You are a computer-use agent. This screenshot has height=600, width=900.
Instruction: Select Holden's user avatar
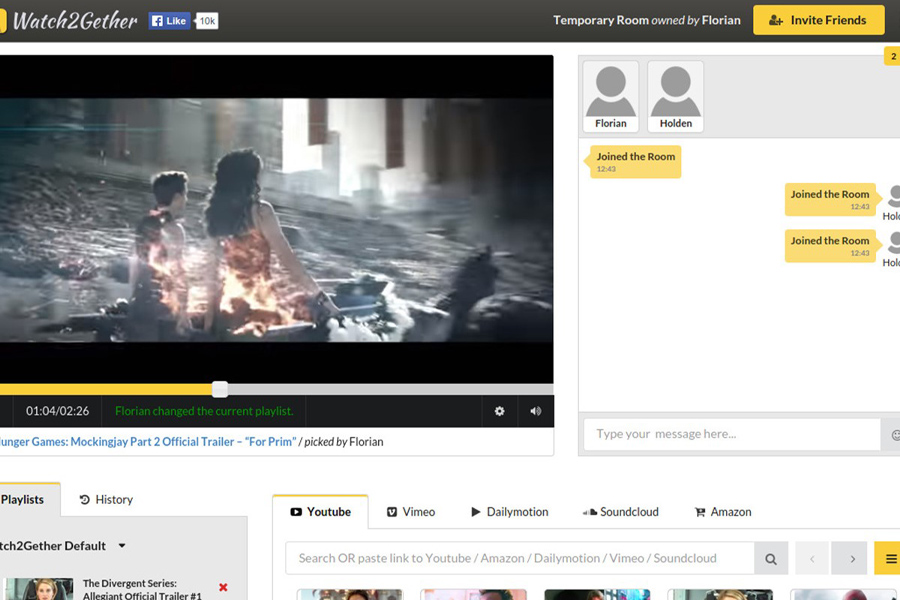click(676, 96)
